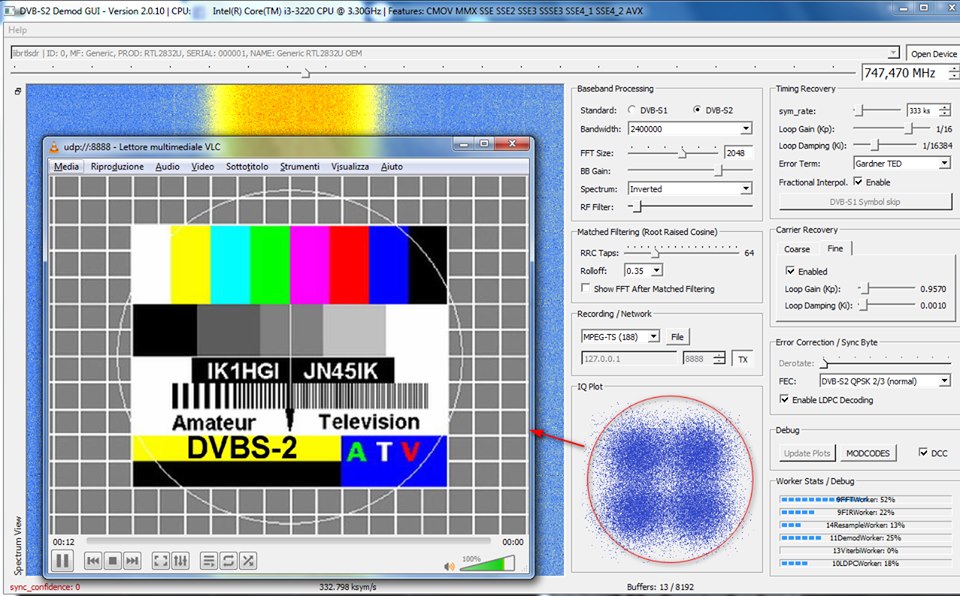Disable LDPC Decoding checkbox

[x=784, y=400]
